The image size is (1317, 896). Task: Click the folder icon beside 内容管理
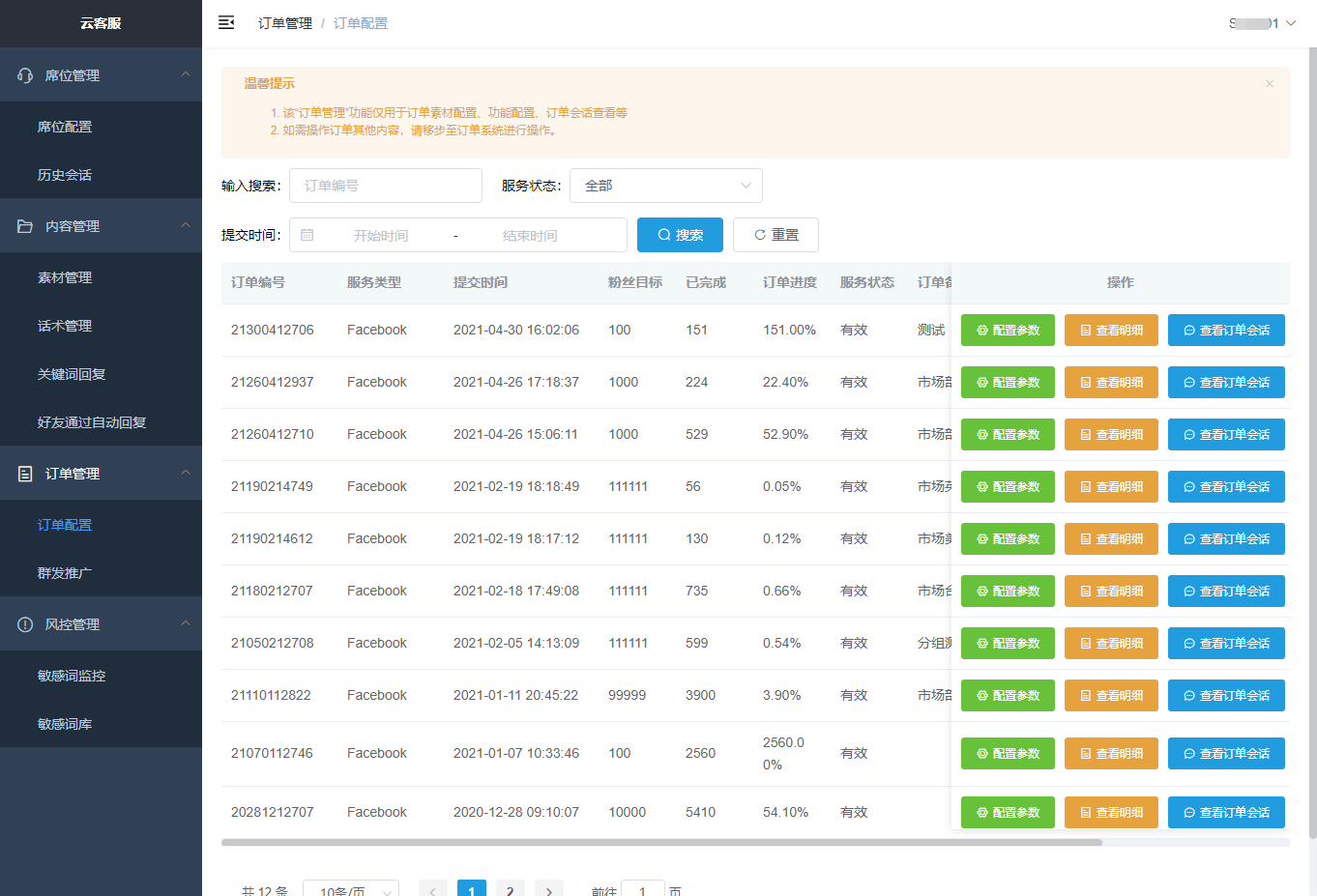pos(25,226)
